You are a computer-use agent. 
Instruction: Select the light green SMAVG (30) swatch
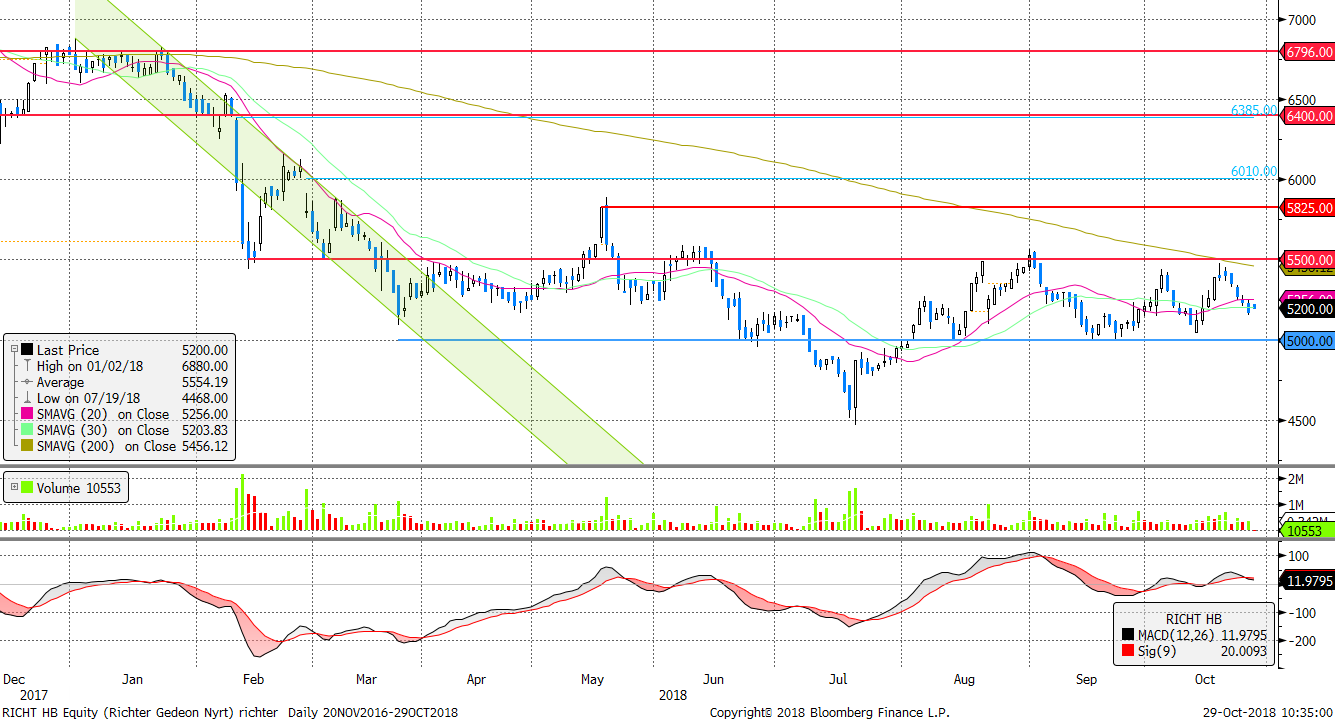(x=27, y=430)
